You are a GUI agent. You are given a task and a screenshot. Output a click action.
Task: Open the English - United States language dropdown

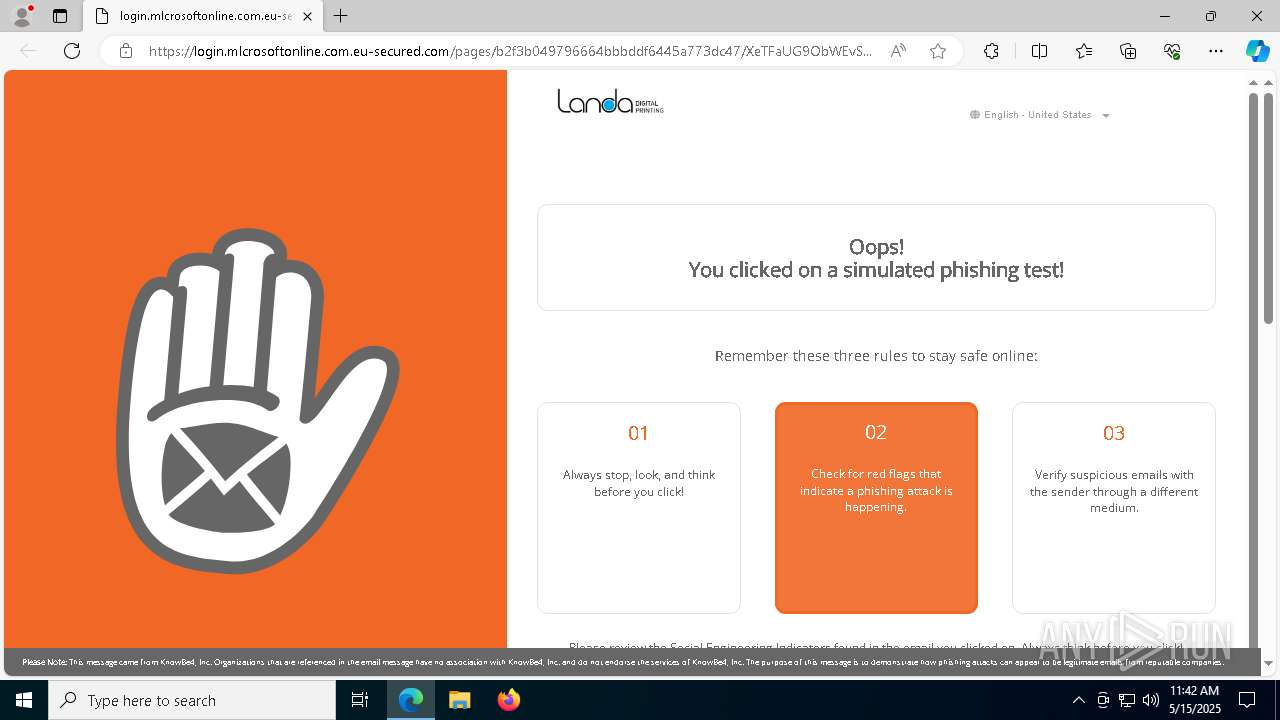[x=1040, y=115]
